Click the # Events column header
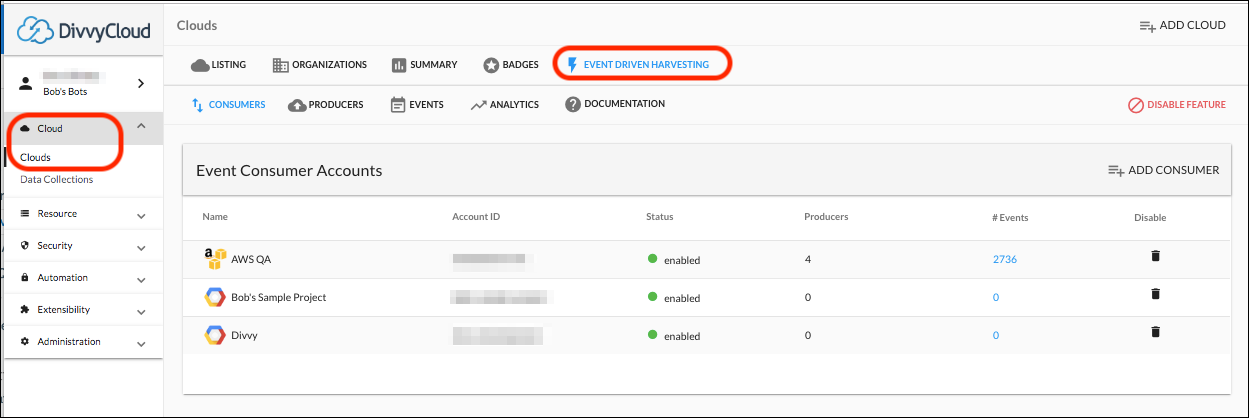Viewport: 1249px width, 418px height. [1010, 217]
